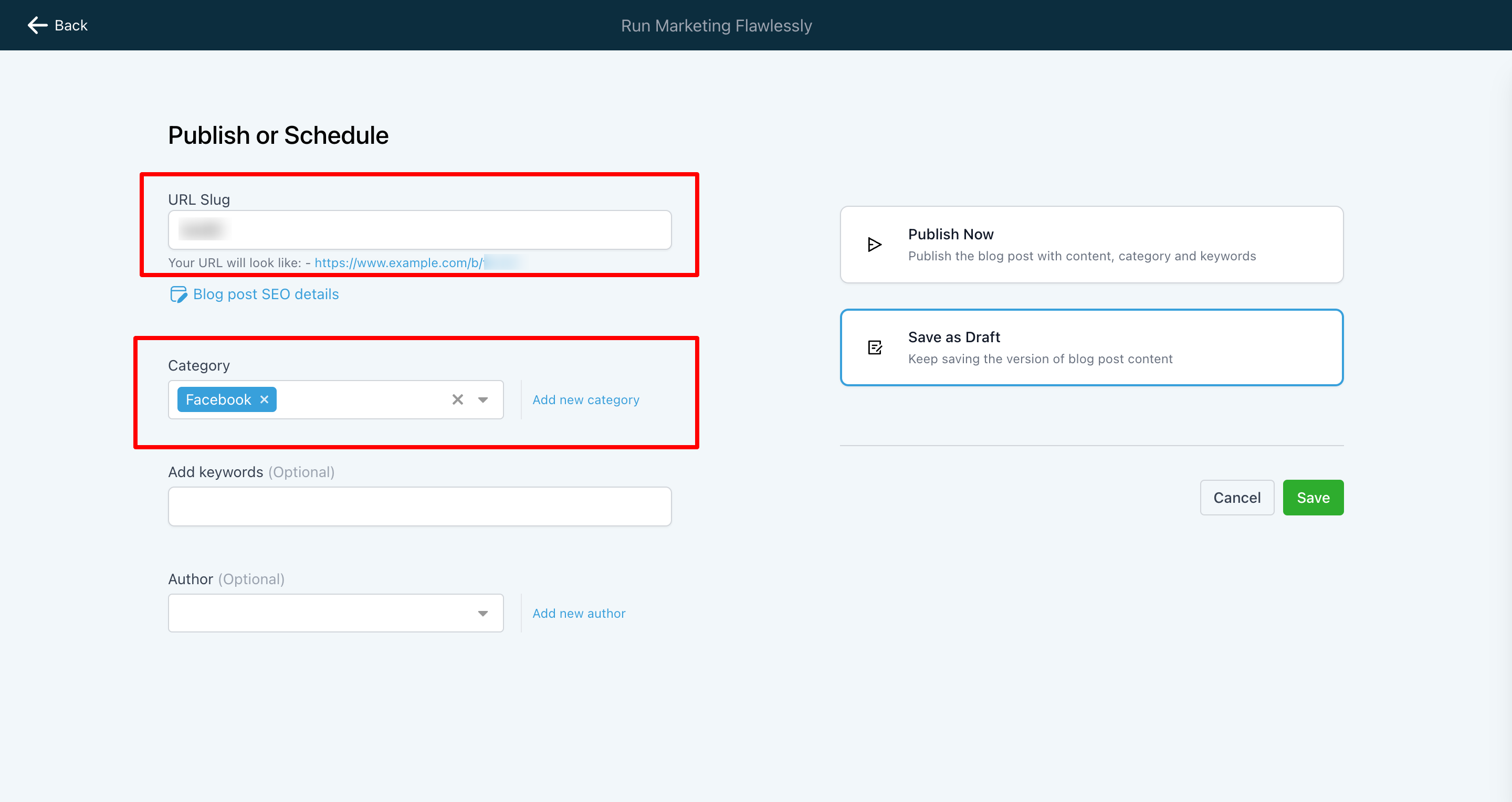Screen dimensions: 1512x802
Task: Click the Add new author link
Action: coord(579,612)
